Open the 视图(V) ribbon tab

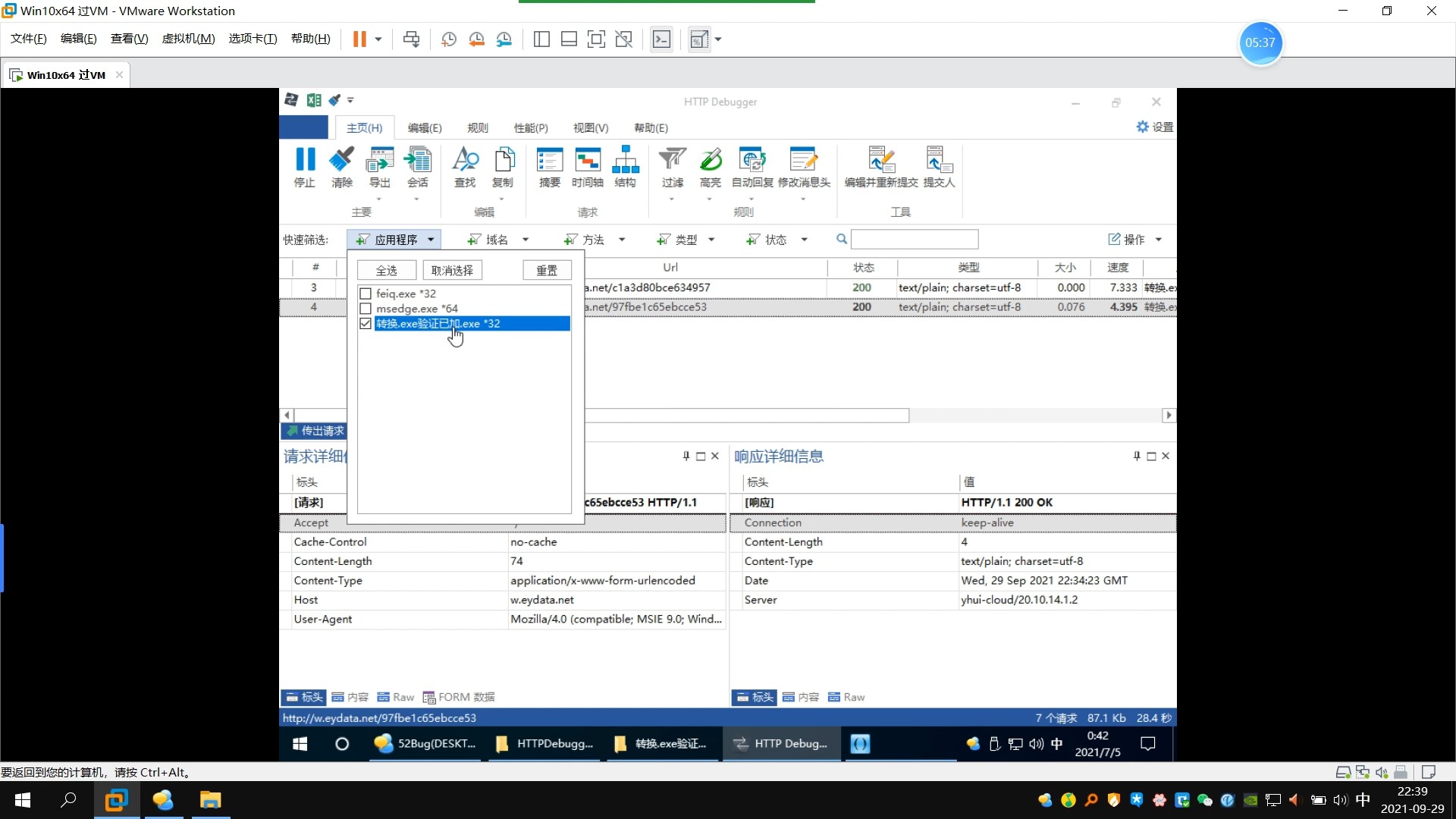(591, 127)
